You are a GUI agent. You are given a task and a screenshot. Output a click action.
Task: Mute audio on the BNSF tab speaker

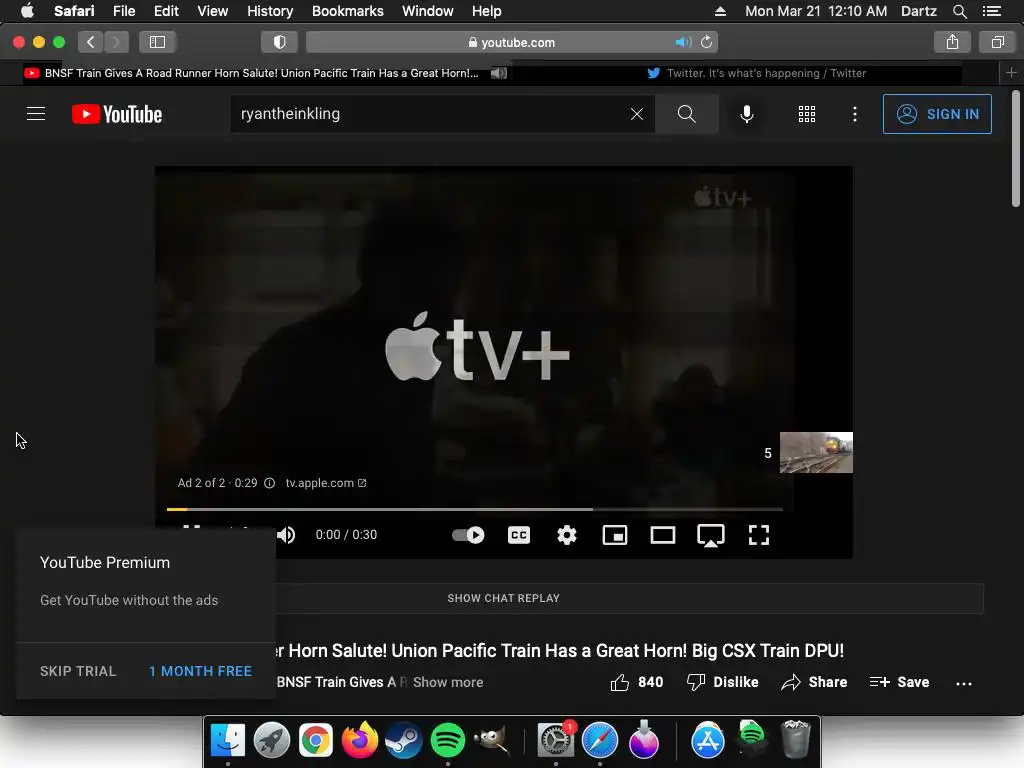pyautogui.click(x=499, y=73)
